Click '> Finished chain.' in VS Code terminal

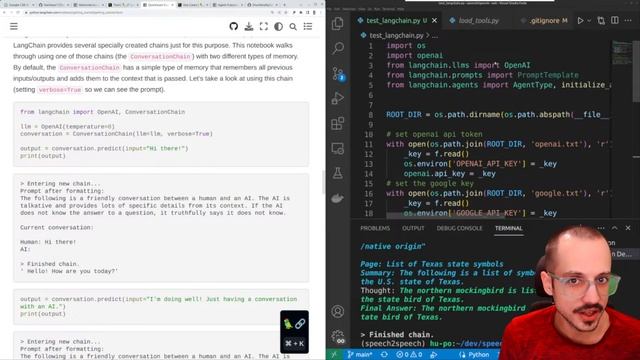point(397,335)
